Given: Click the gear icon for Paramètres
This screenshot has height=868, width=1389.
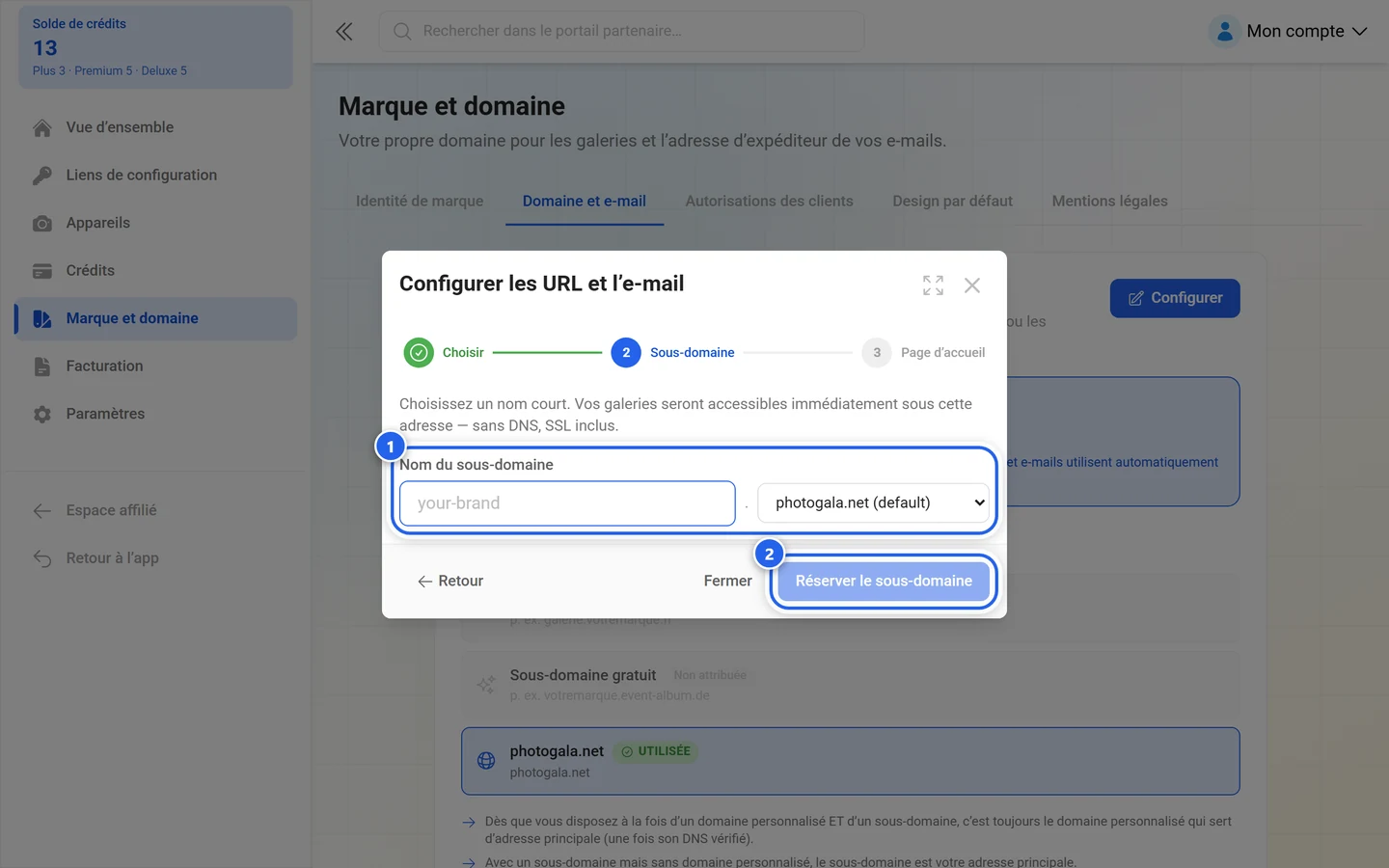Looking at the screenshot, I should [42, 415].
